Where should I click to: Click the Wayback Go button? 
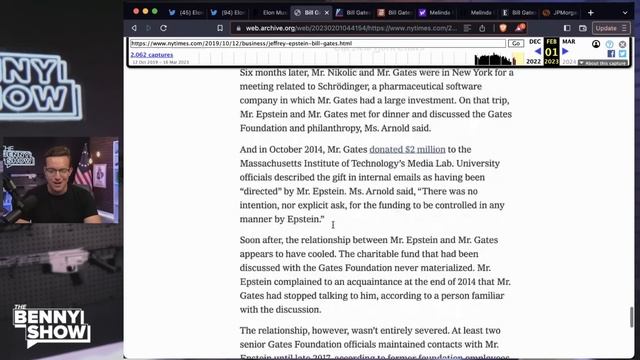[516, 43]
